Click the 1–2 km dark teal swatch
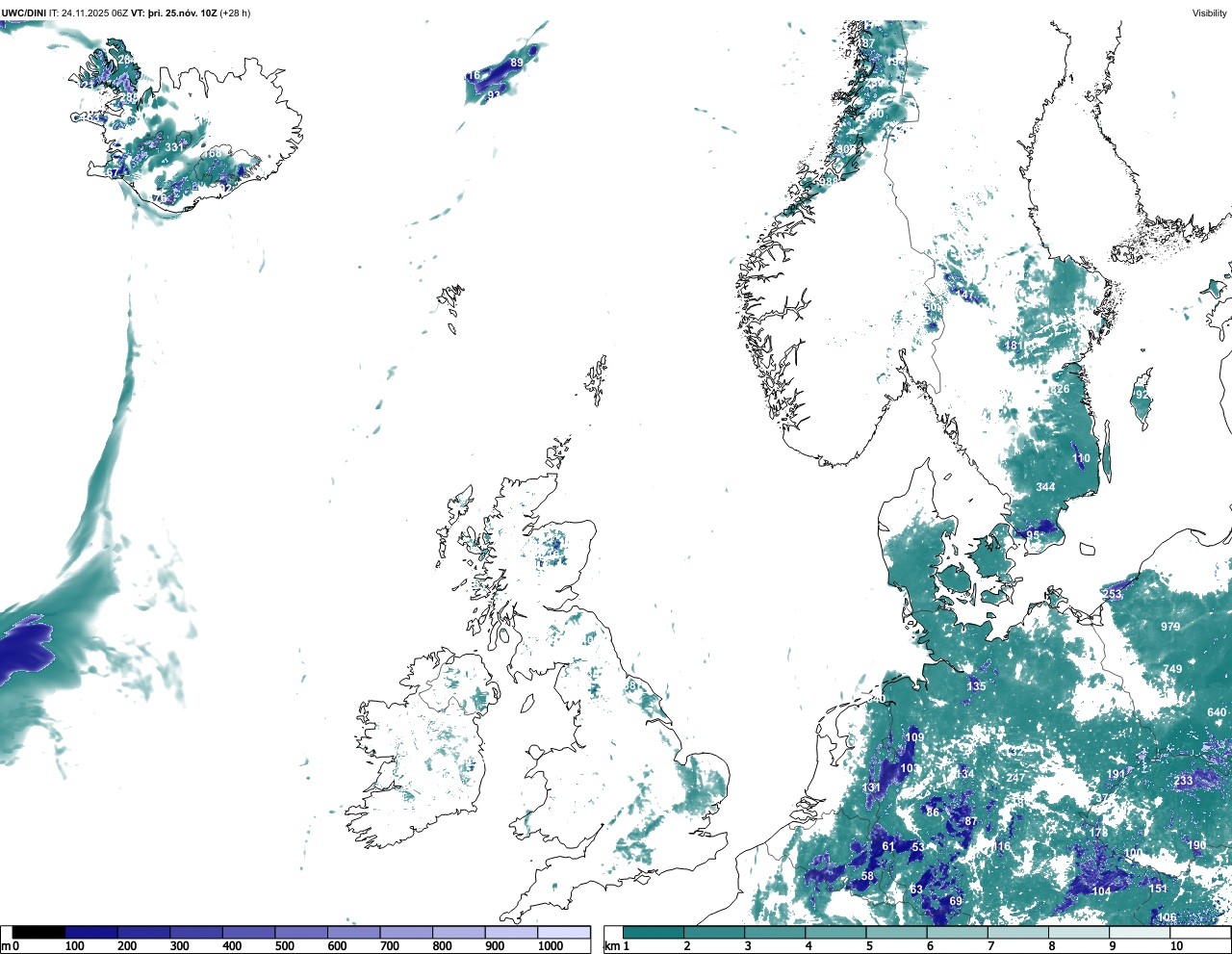 [654, 932]
